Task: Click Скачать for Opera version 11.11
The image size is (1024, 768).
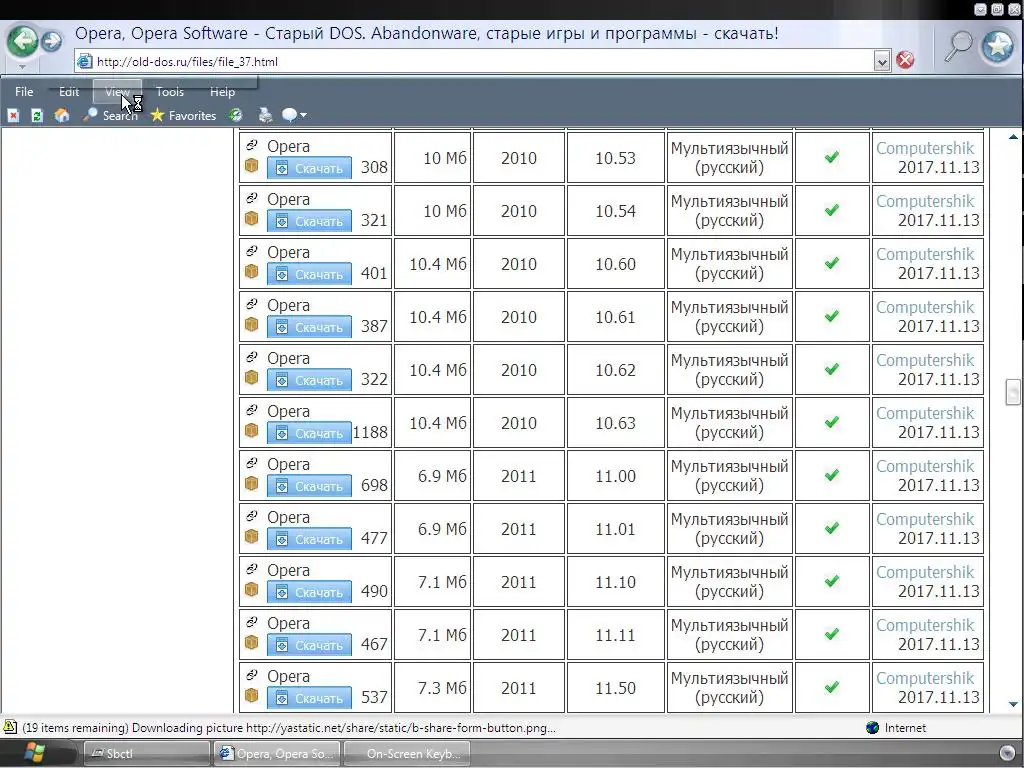Action: click(x=309, y=645)
